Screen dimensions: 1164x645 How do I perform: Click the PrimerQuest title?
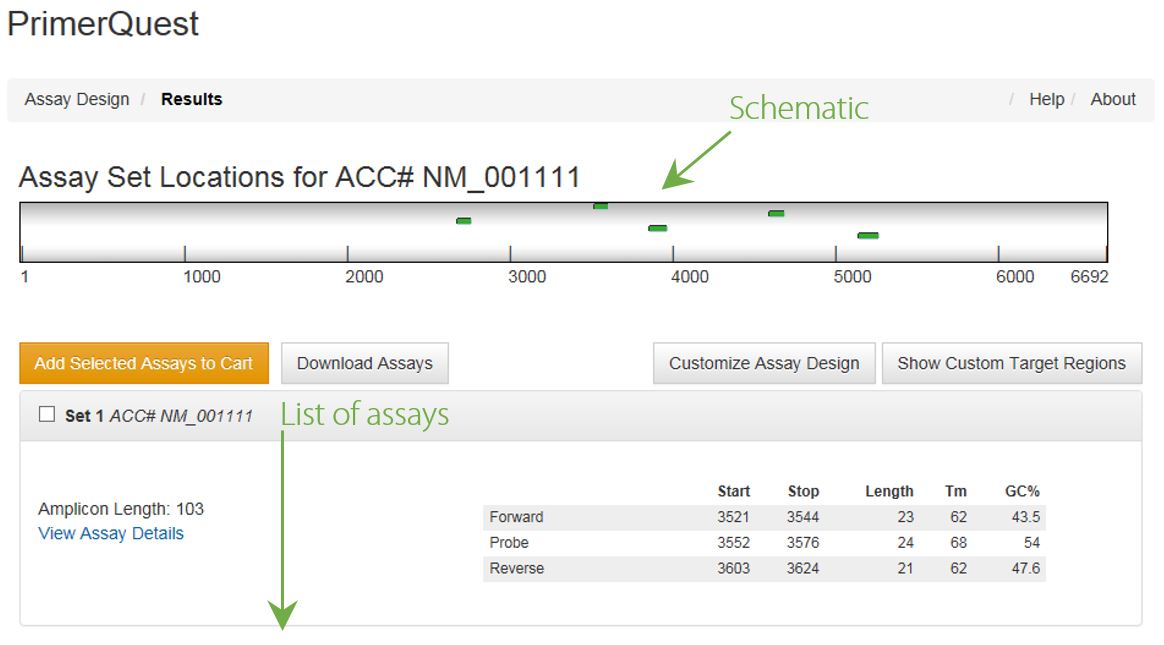[104, 25]
